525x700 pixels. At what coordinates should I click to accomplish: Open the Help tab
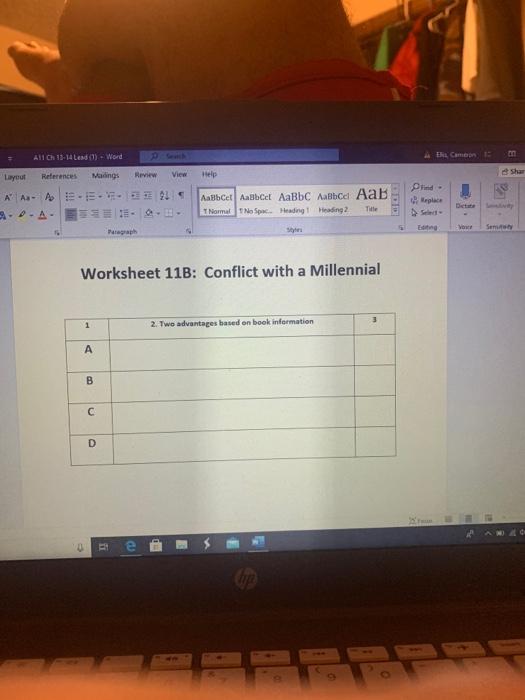pos(209,174)
